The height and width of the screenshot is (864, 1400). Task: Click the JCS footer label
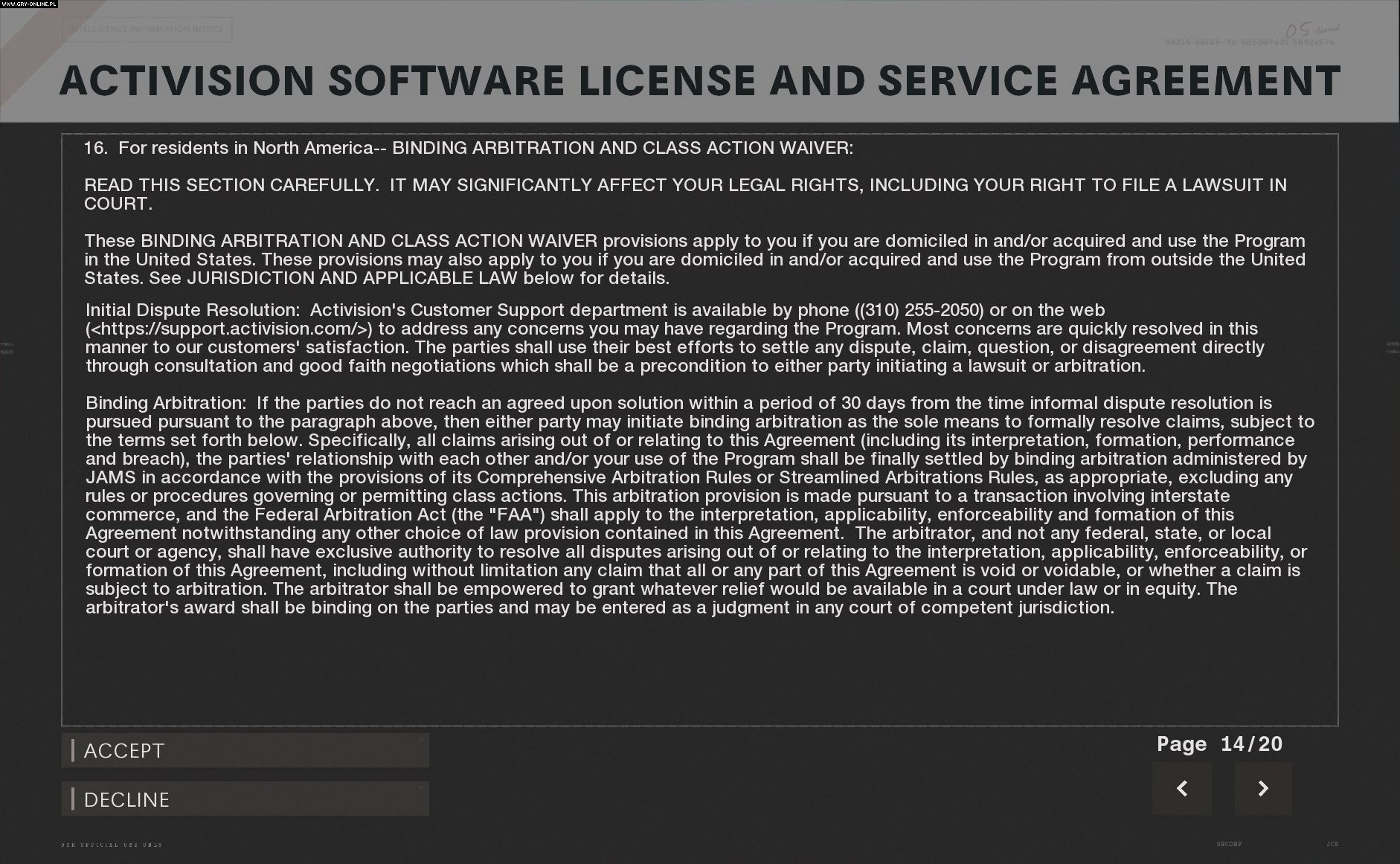point(1332,844)
